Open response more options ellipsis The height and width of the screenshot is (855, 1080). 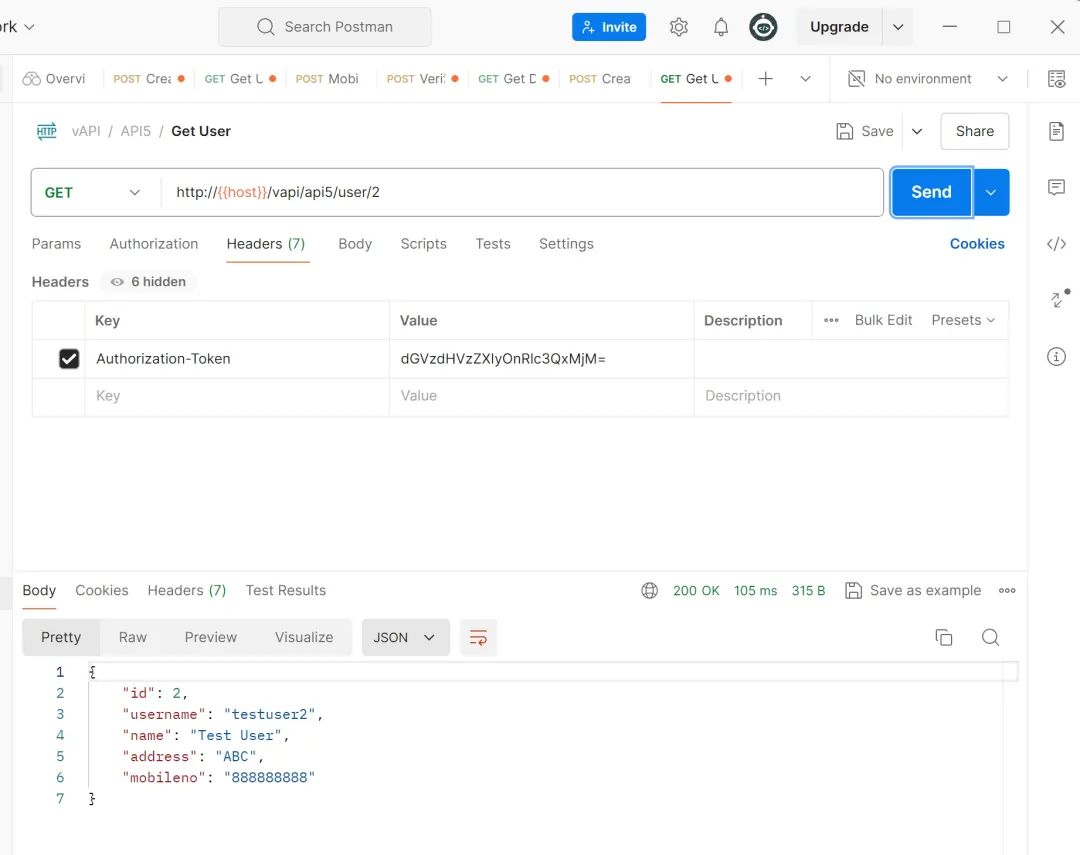point(1007,590)
